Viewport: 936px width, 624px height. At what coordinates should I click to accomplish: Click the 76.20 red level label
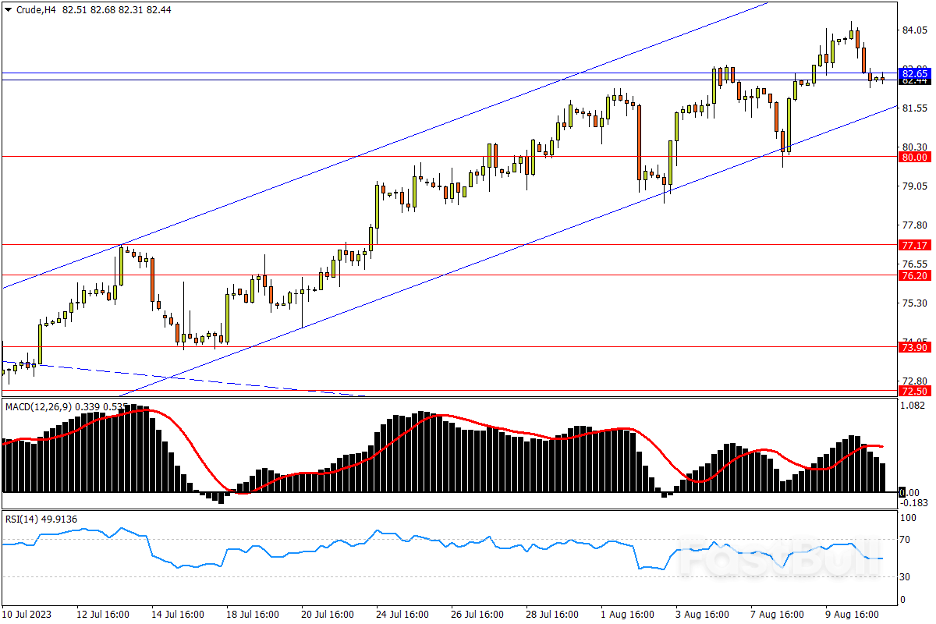point(914,275)
